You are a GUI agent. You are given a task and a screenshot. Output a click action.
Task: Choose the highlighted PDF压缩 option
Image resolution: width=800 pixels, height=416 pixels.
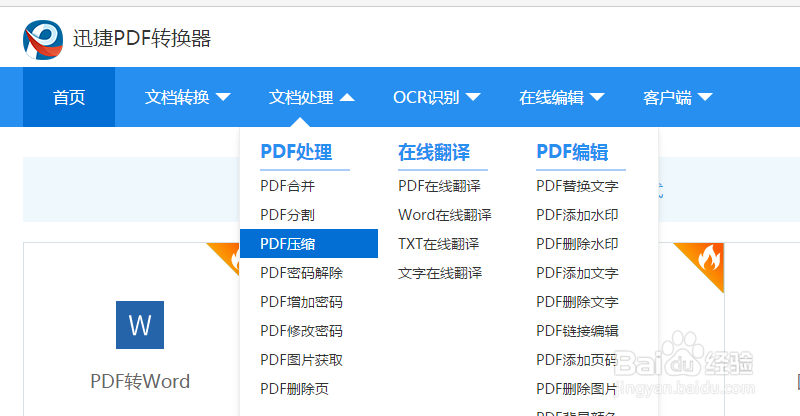tap(309, 243)
